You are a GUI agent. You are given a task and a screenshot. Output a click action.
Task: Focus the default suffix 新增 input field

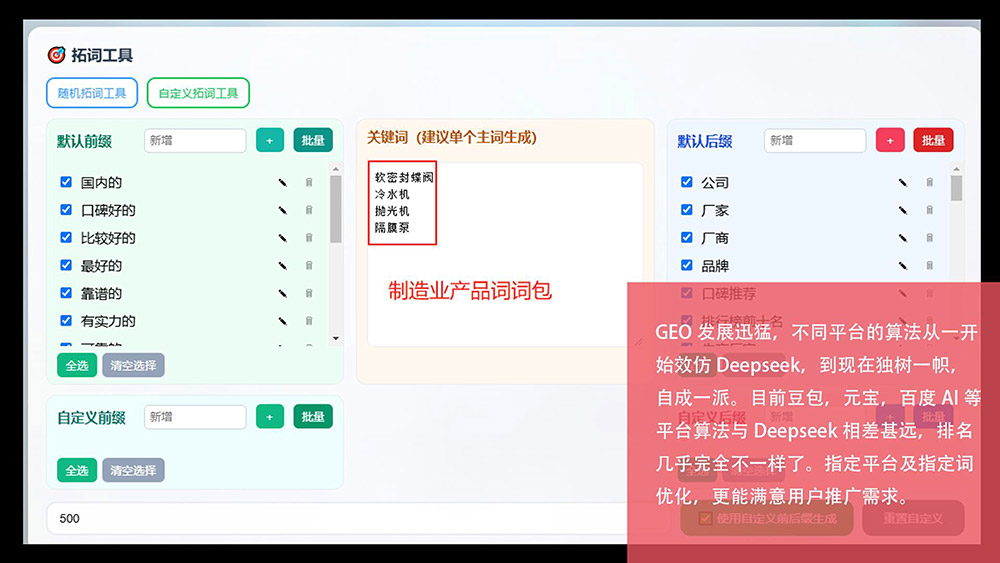point(815,140)
